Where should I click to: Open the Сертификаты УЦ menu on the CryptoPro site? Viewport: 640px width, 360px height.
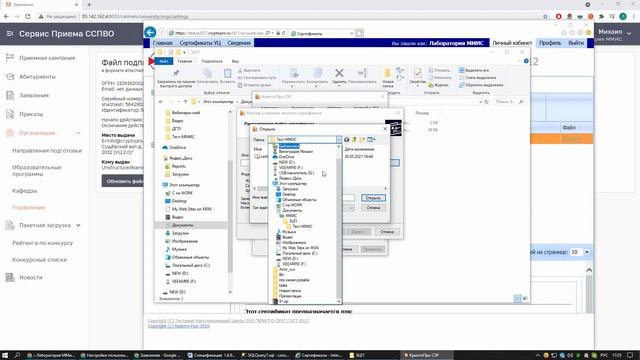(x=200, y=43)
